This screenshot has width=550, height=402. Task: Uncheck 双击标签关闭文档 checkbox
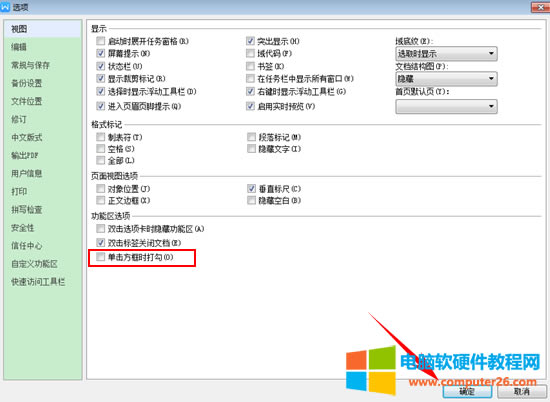tap(101, 242)
